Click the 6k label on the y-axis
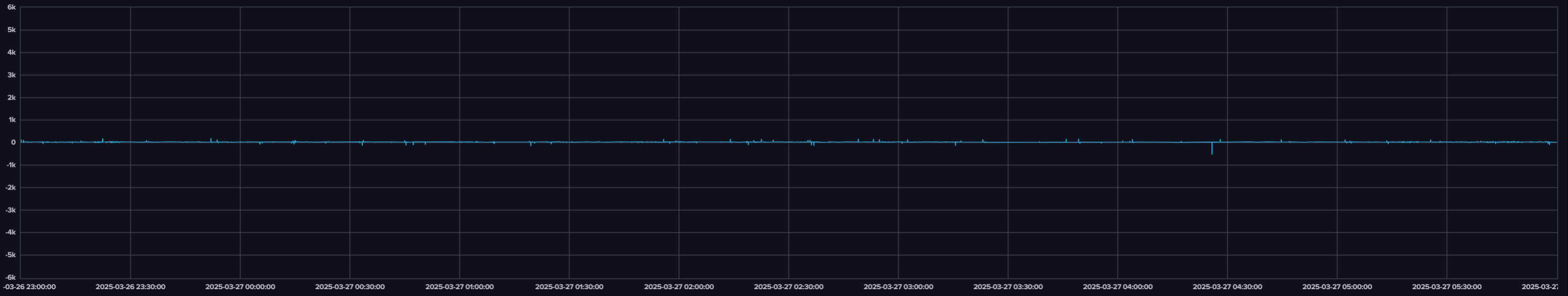 [12, 7]
